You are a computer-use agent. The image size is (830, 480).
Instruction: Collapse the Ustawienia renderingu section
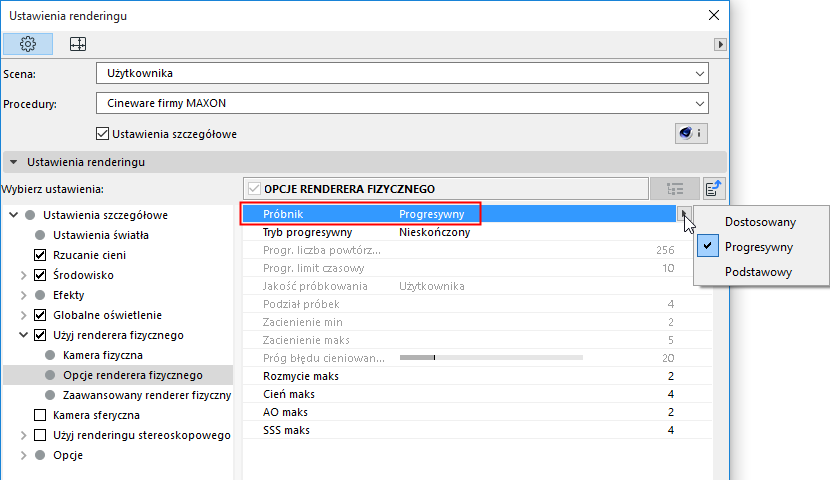point(14,162)
